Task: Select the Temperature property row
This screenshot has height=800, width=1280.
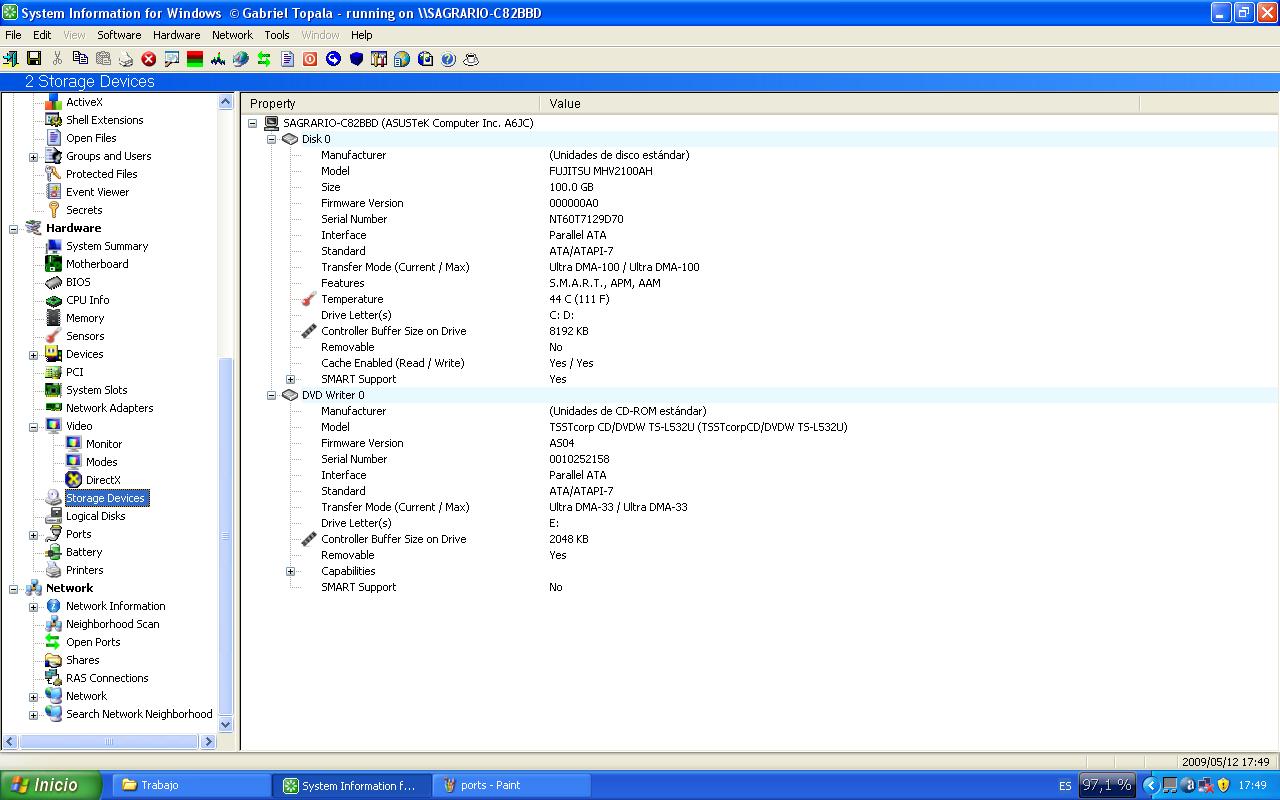Action: coord(352,299)
